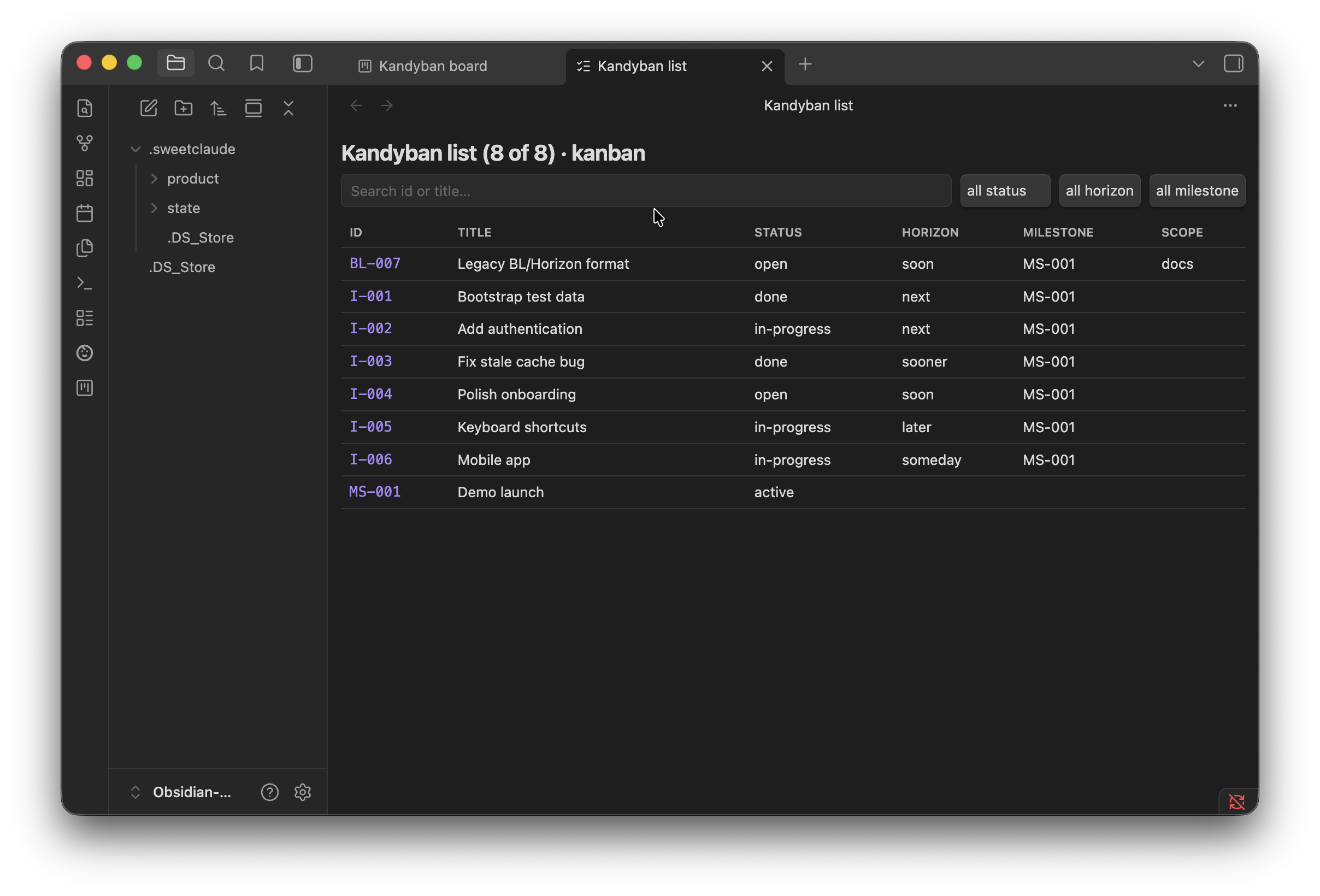
Task: Click the 'docs' scope cell
Action: coord(1177,264)
